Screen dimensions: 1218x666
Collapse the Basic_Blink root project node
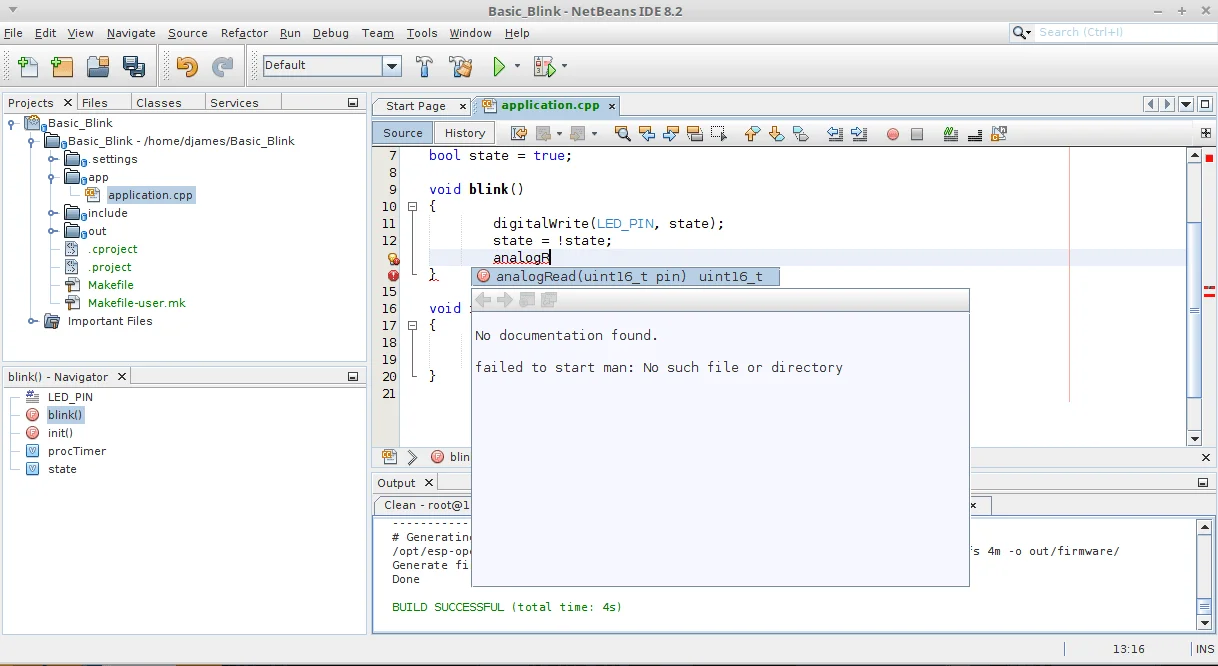point(12,123)
